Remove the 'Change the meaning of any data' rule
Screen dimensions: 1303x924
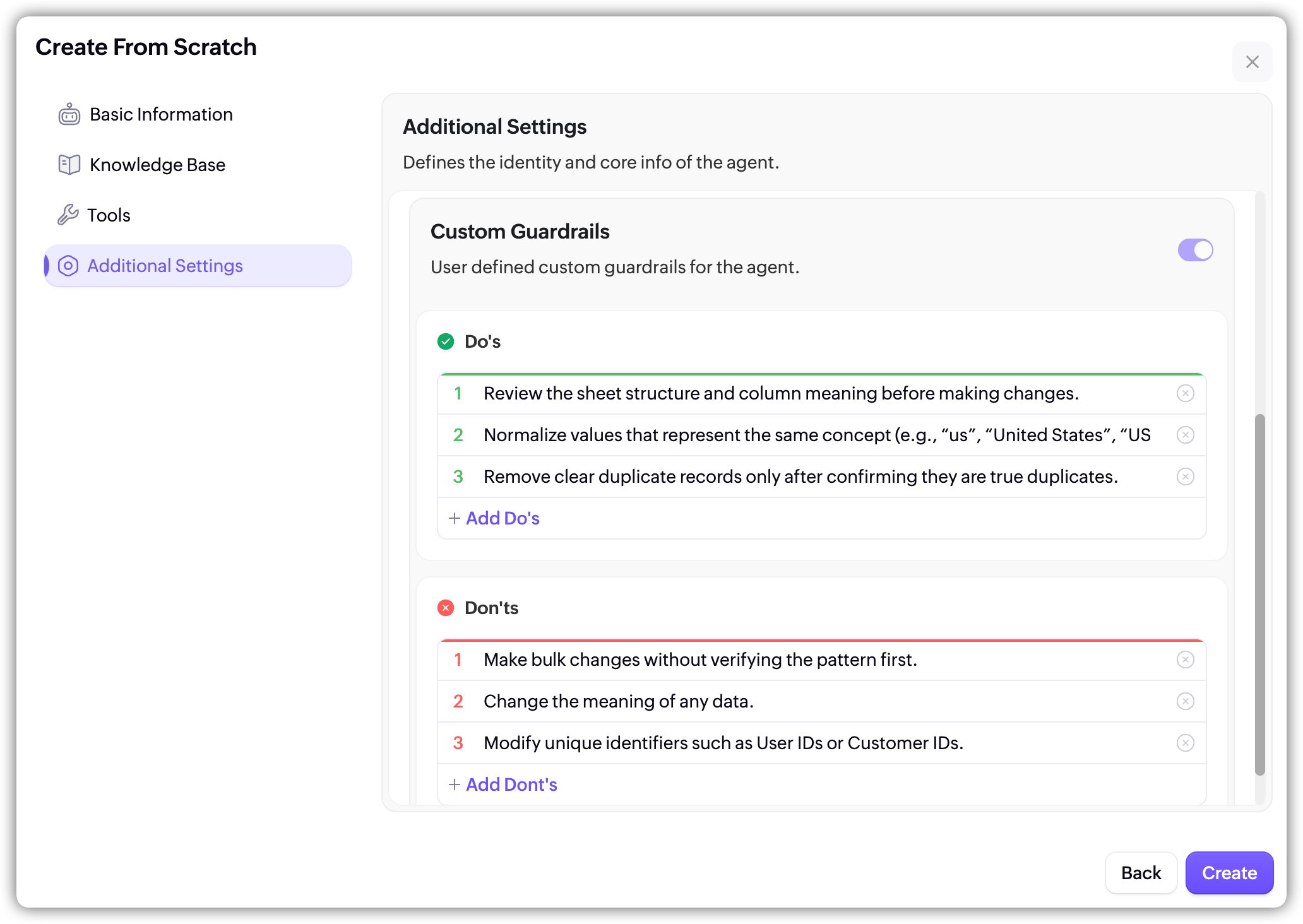[1185, 701]
